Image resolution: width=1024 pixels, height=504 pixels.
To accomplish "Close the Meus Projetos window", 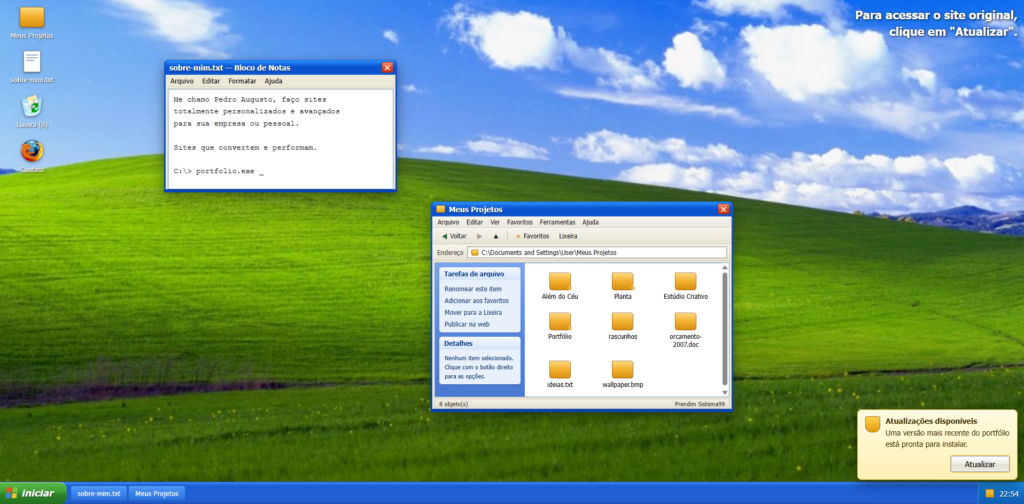I will coord(723,209).
